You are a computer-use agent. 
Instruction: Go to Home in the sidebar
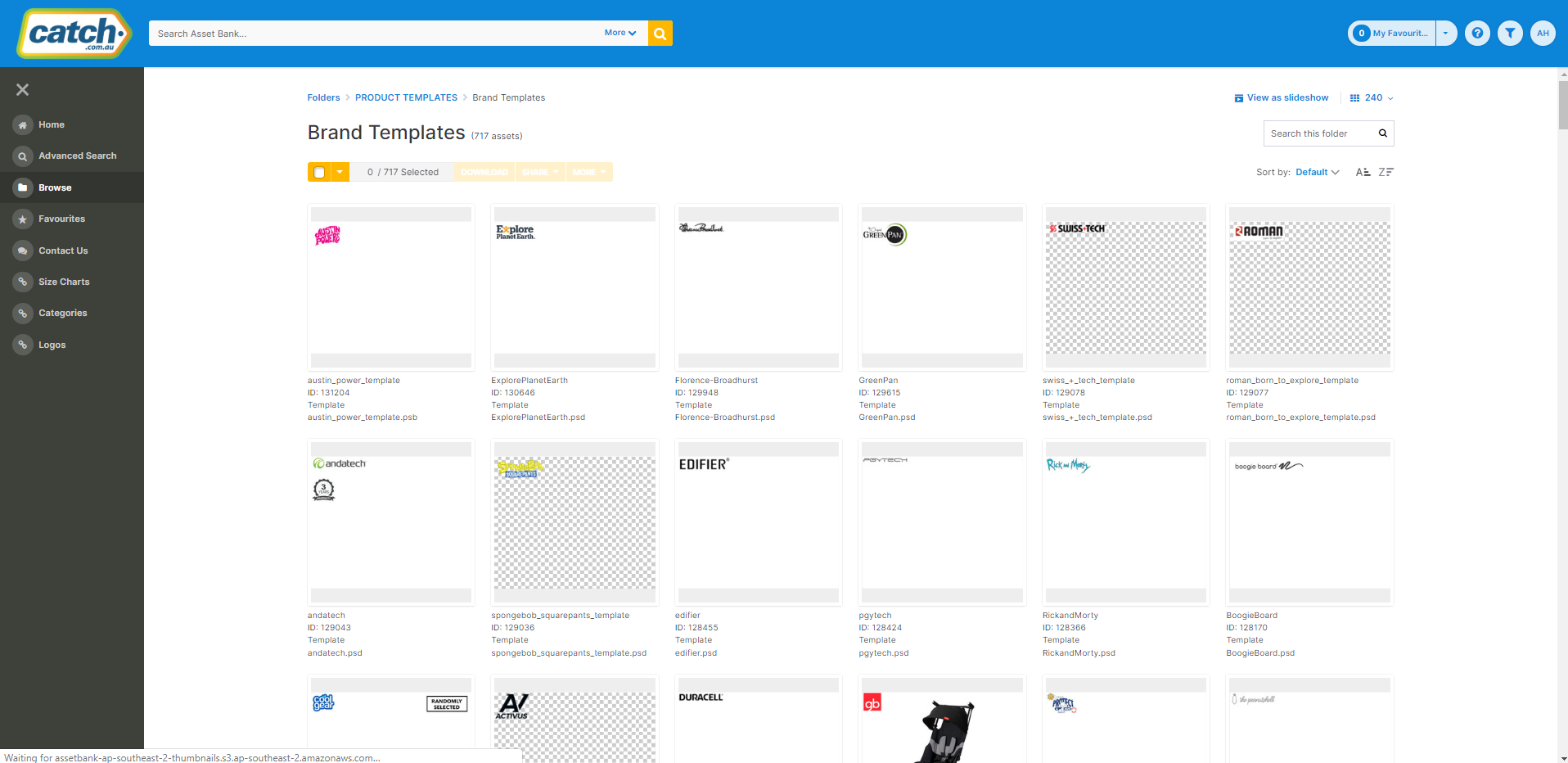click(52, 125)
